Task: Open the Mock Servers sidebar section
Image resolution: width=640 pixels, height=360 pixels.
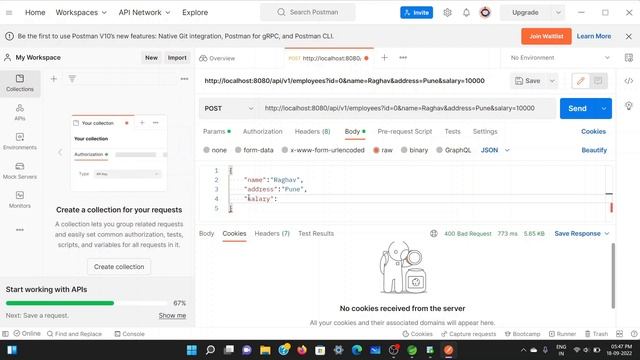Action: click(20, 171)
